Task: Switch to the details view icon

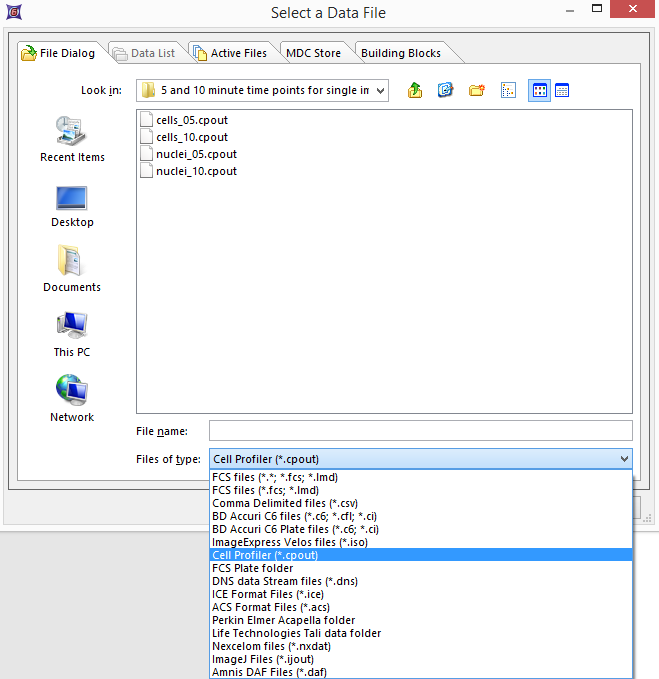Action: click(562, 90)
